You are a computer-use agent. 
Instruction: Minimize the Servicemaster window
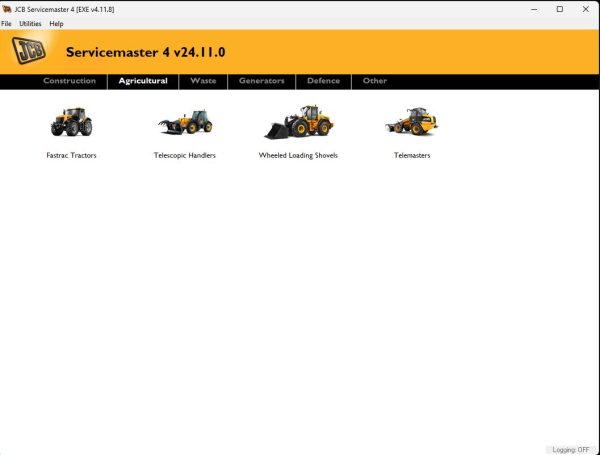tap(534, 9)
